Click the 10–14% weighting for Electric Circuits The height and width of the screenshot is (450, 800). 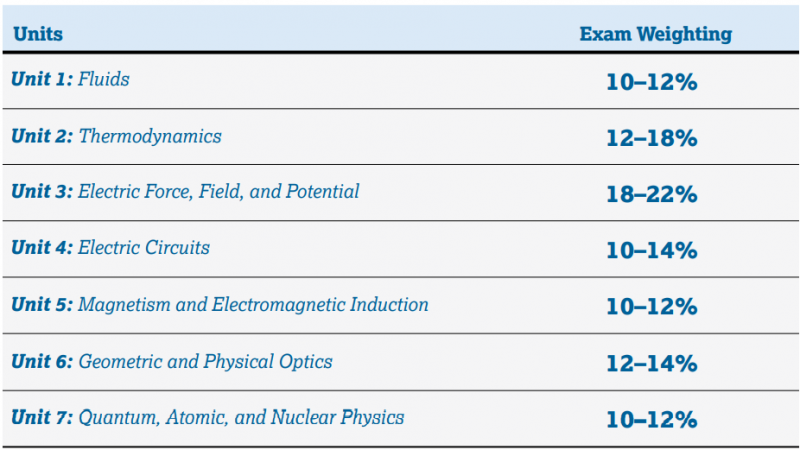click(x=652, y=251)
